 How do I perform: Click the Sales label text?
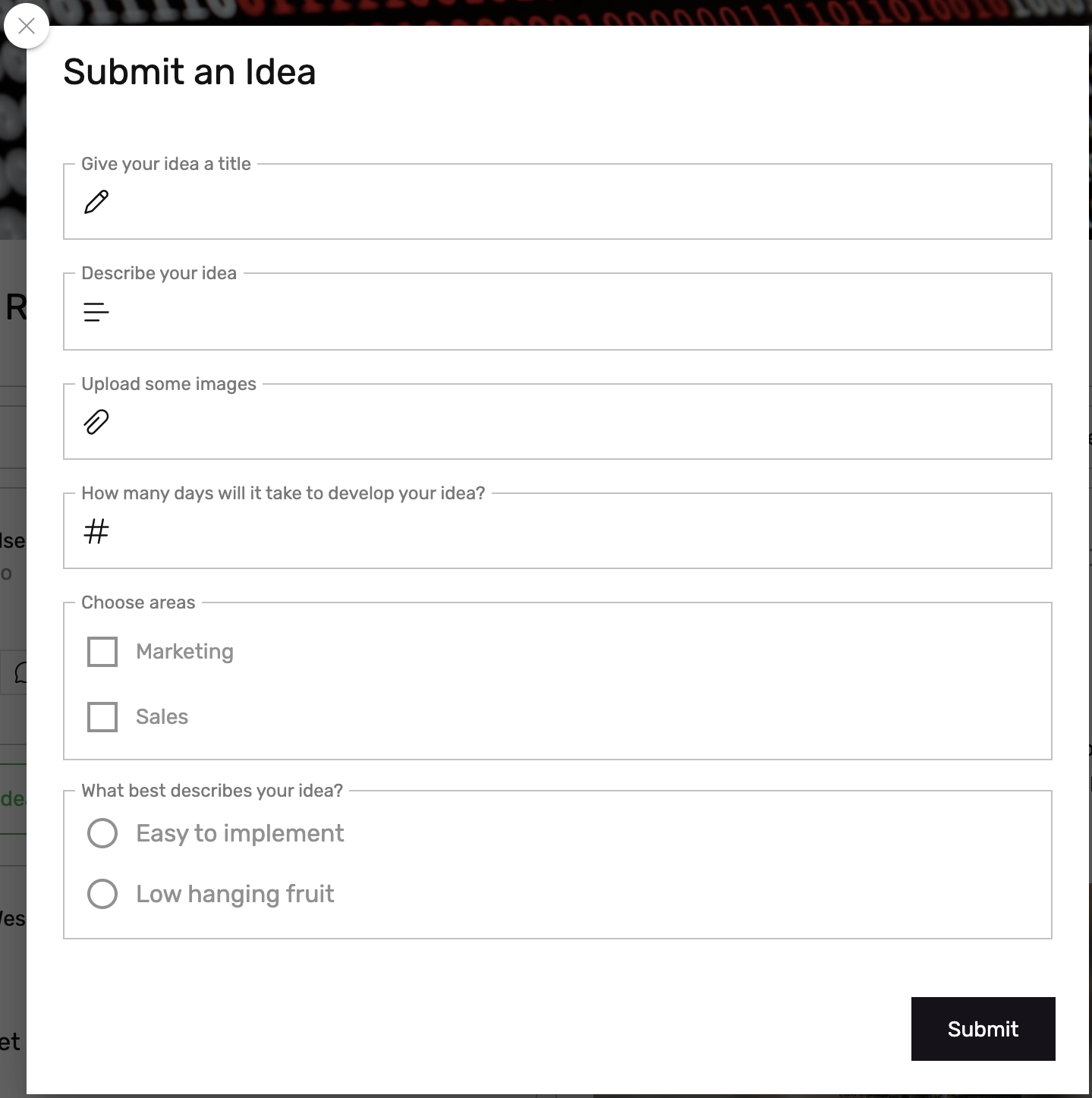(162, 717)
